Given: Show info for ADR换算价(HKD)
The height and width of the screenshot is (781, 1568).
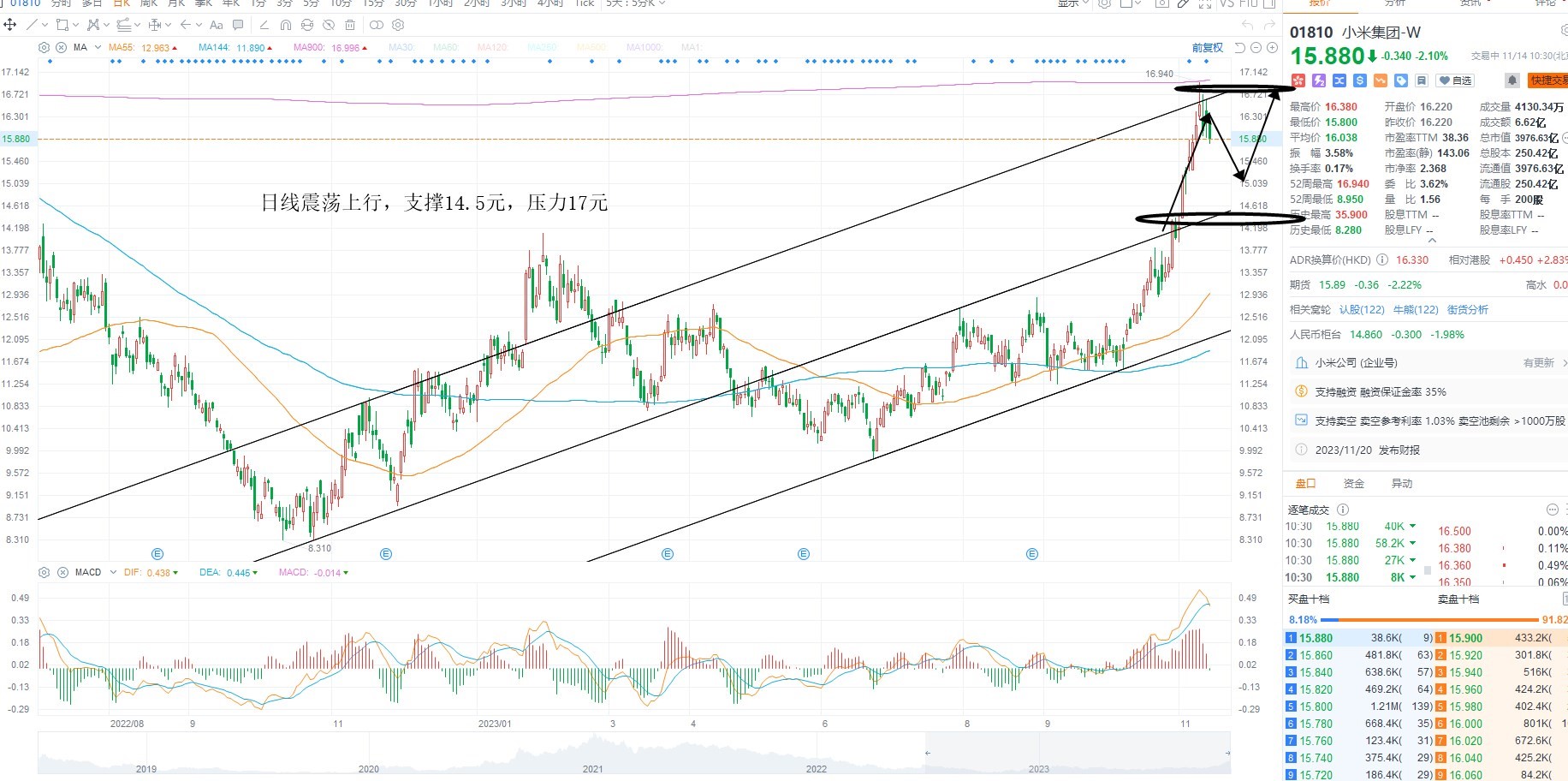Looking at the screenshot, I should click(x=1382, y=260).
